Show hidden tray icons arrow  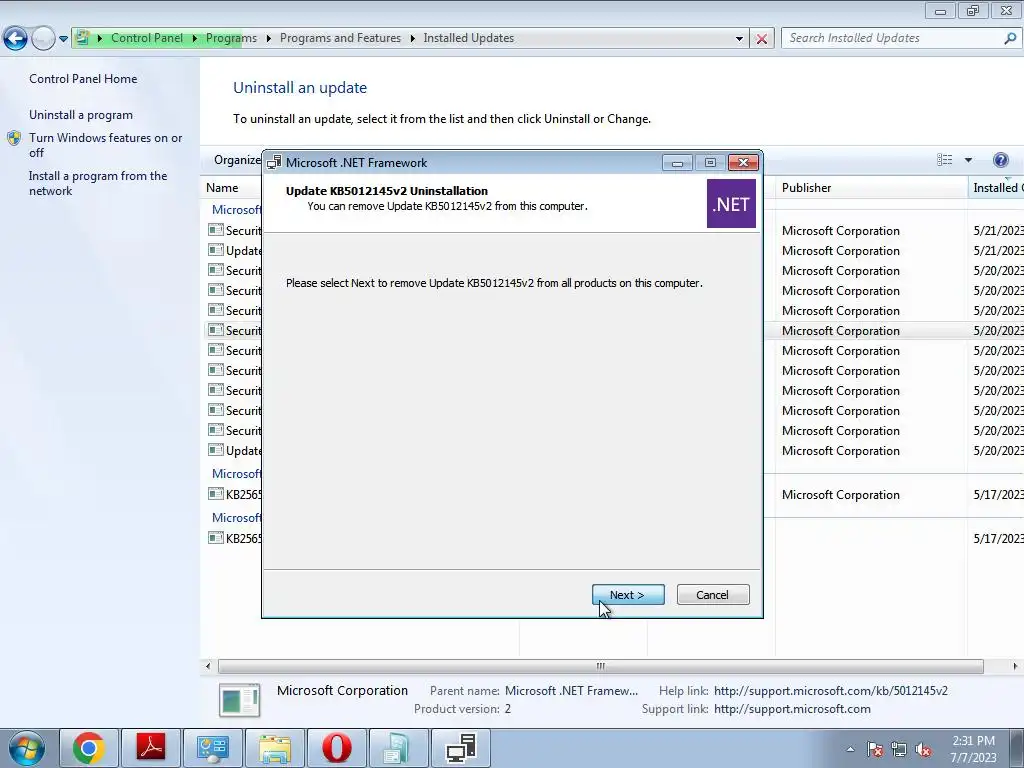click(x=850, y=749)
